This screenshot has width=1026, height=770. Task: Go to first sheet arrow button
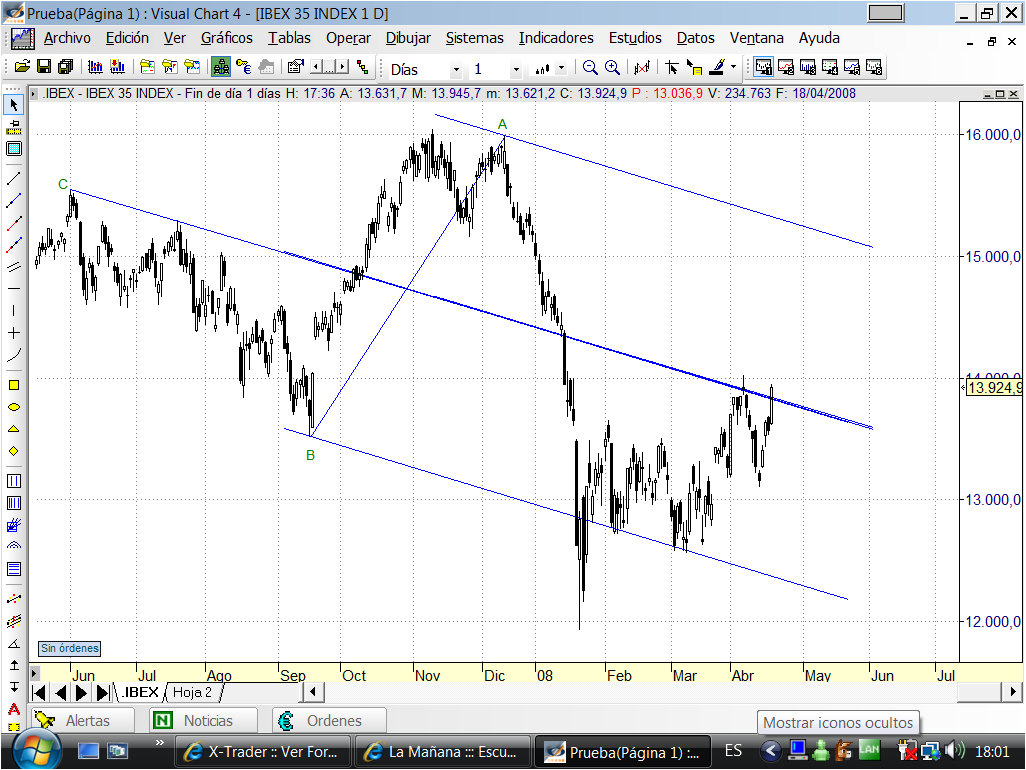pos(39,692)
